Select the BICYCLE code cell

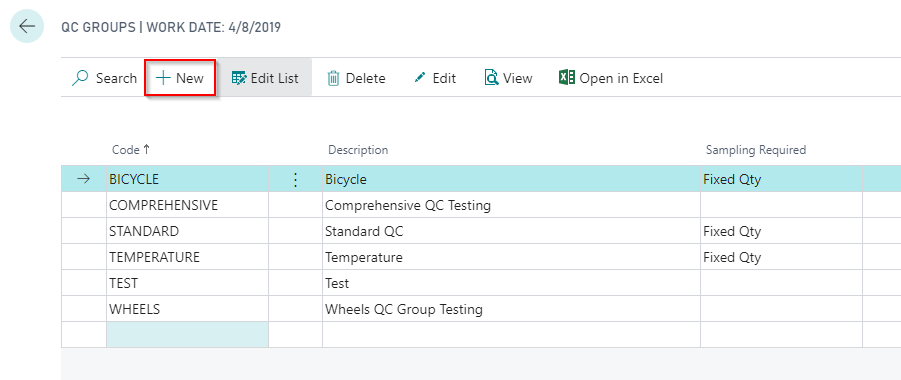tap(187, 179)
